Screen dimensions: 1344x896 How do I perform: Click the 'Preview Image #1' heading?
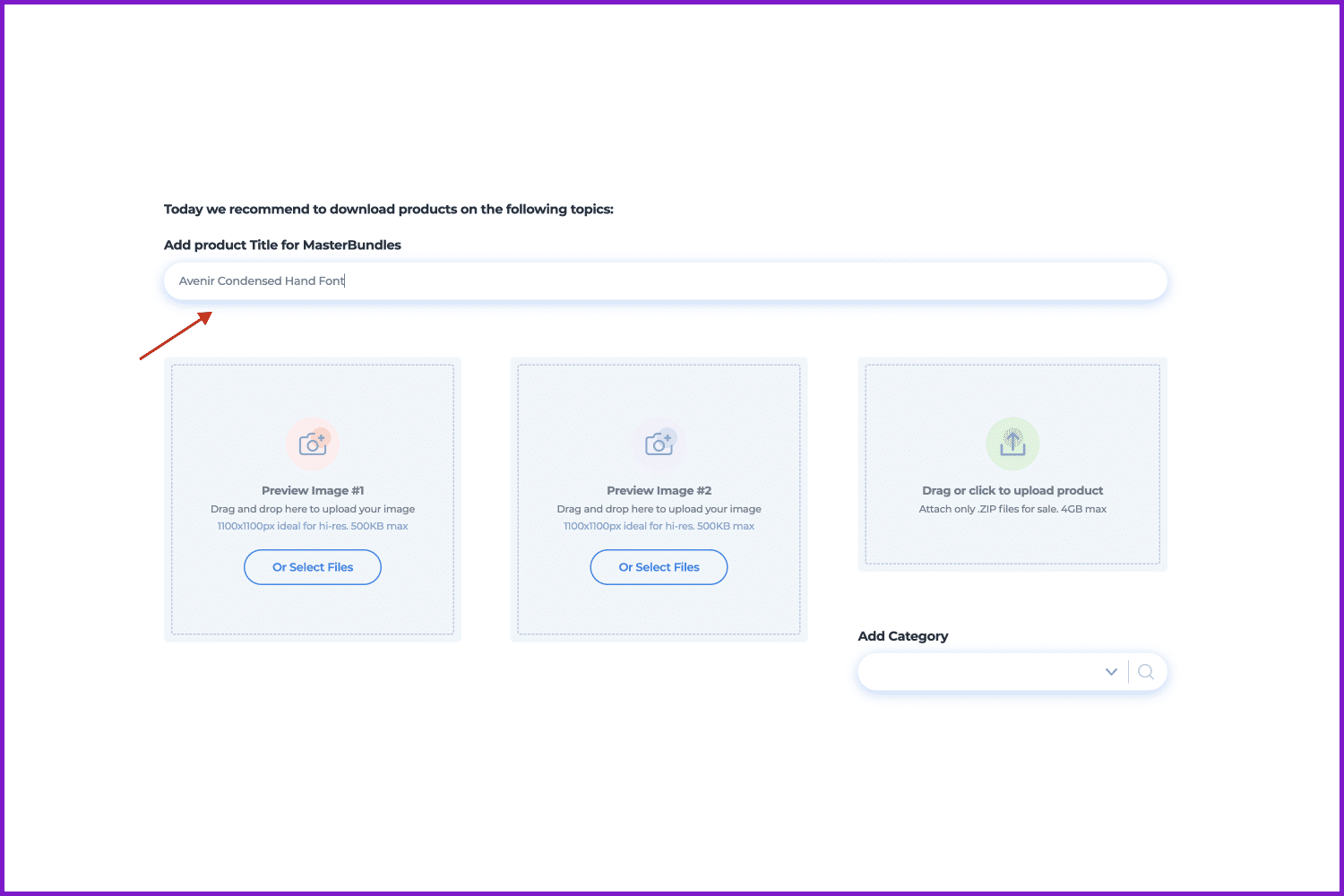(313, 491)
